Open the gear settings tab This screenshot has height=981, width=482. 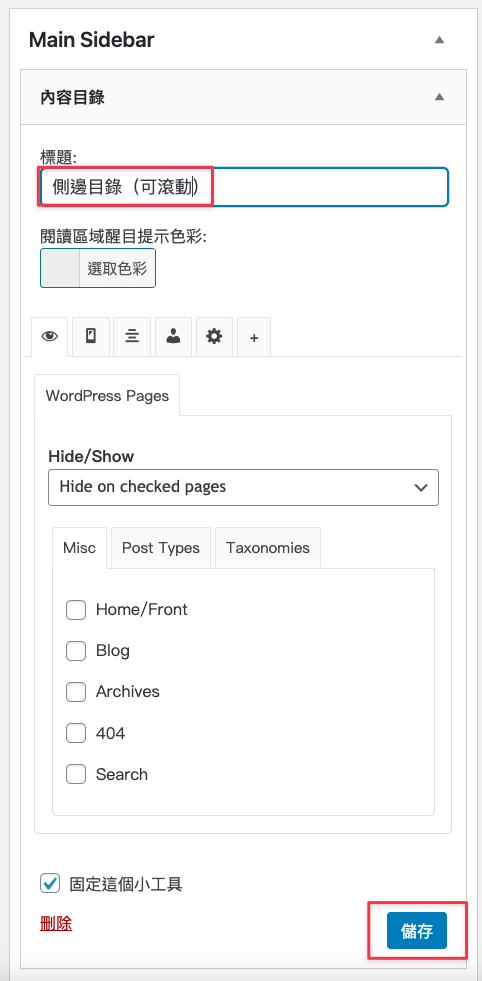tap(214, 337)
